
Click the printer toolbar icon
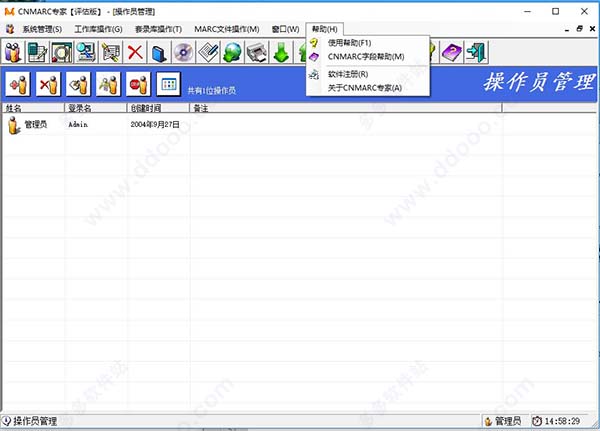[257, 52]
